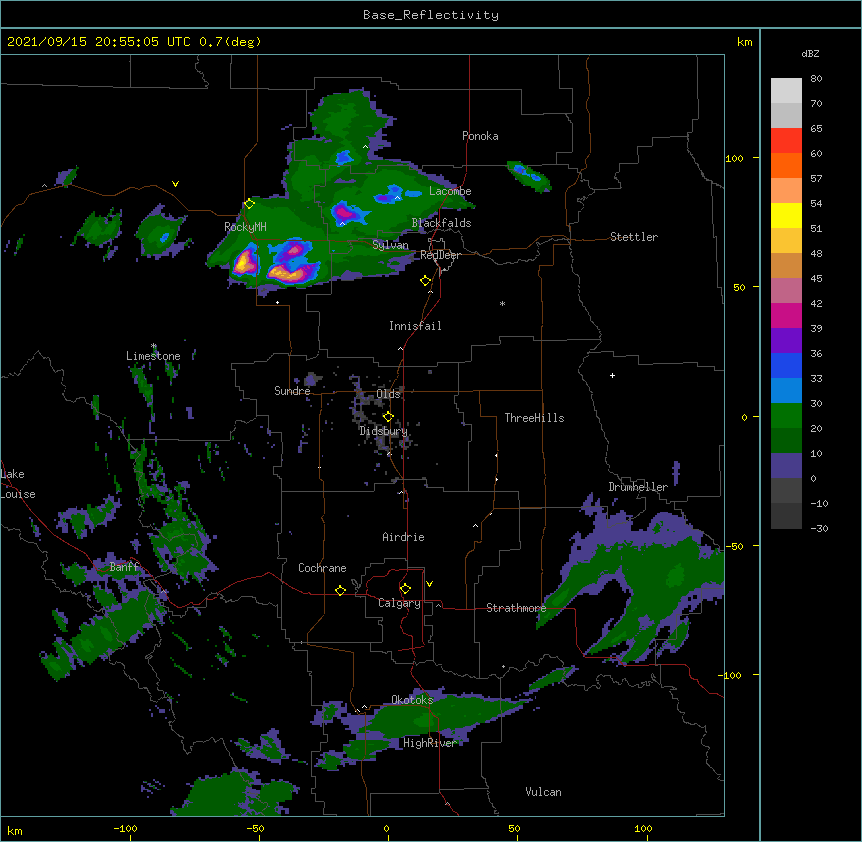This screenshot has height=842, width=862.
Task: Click the yellow diamond marker above Calgary
Action: coord(405,589)
